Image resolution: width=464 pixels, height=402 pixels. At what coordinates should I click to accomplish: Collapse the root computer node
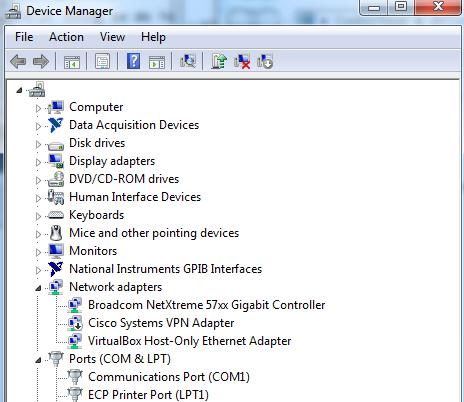(19, 90)
